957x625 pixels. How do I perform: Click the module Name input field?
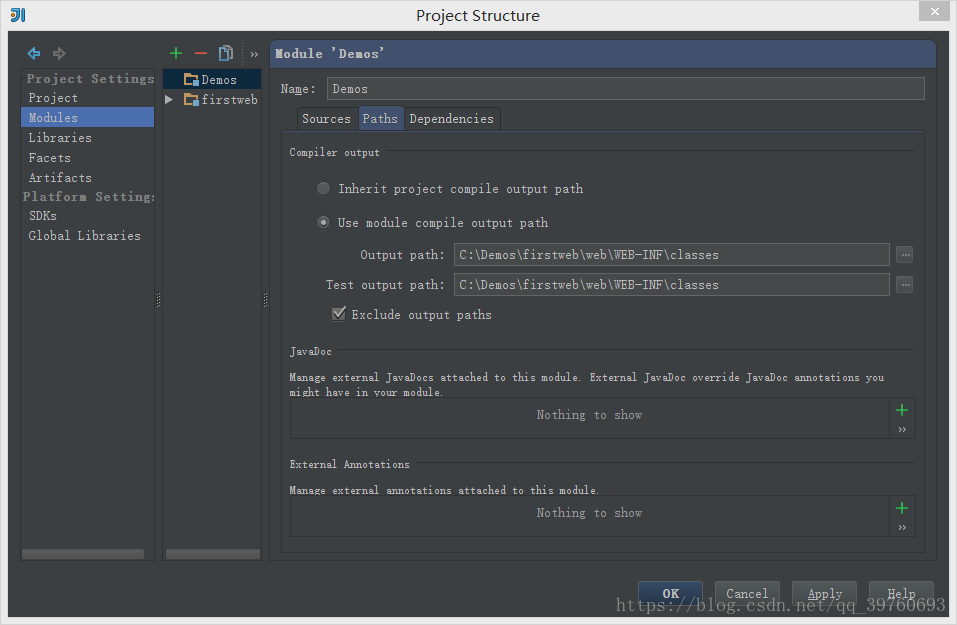pyautogui.click(x=626, y=89)
